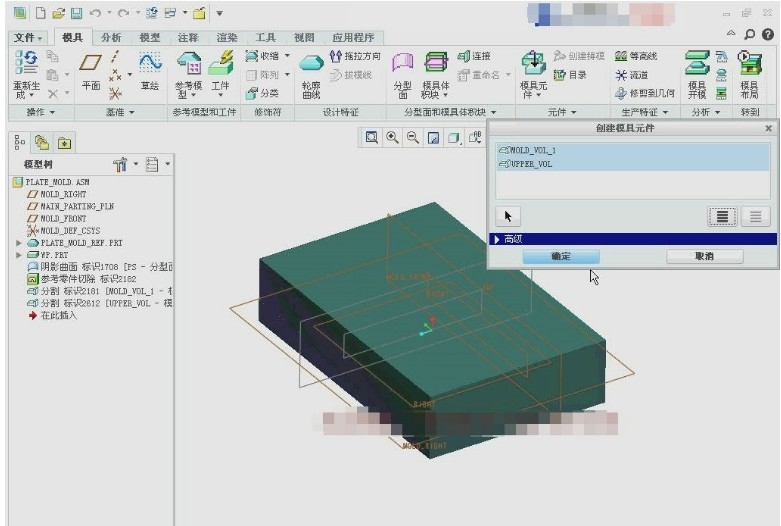Click the Redo arrow icon
Screen dimensions: 781x526
123,13
